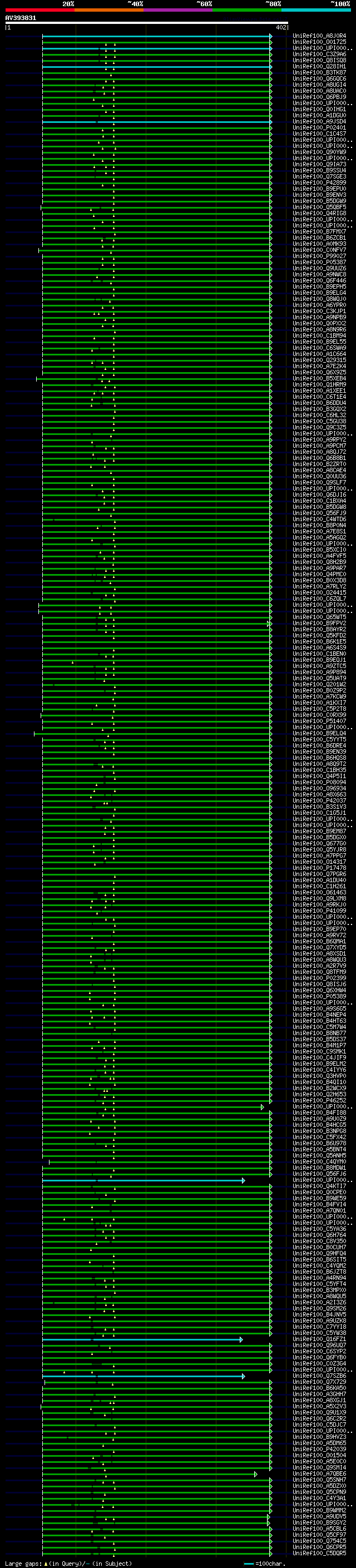The height and width of the screenshot is (1568, 356).
Task: Click the =100char. scale legend
Action: pyautogui.click(x=265, y=1563)
